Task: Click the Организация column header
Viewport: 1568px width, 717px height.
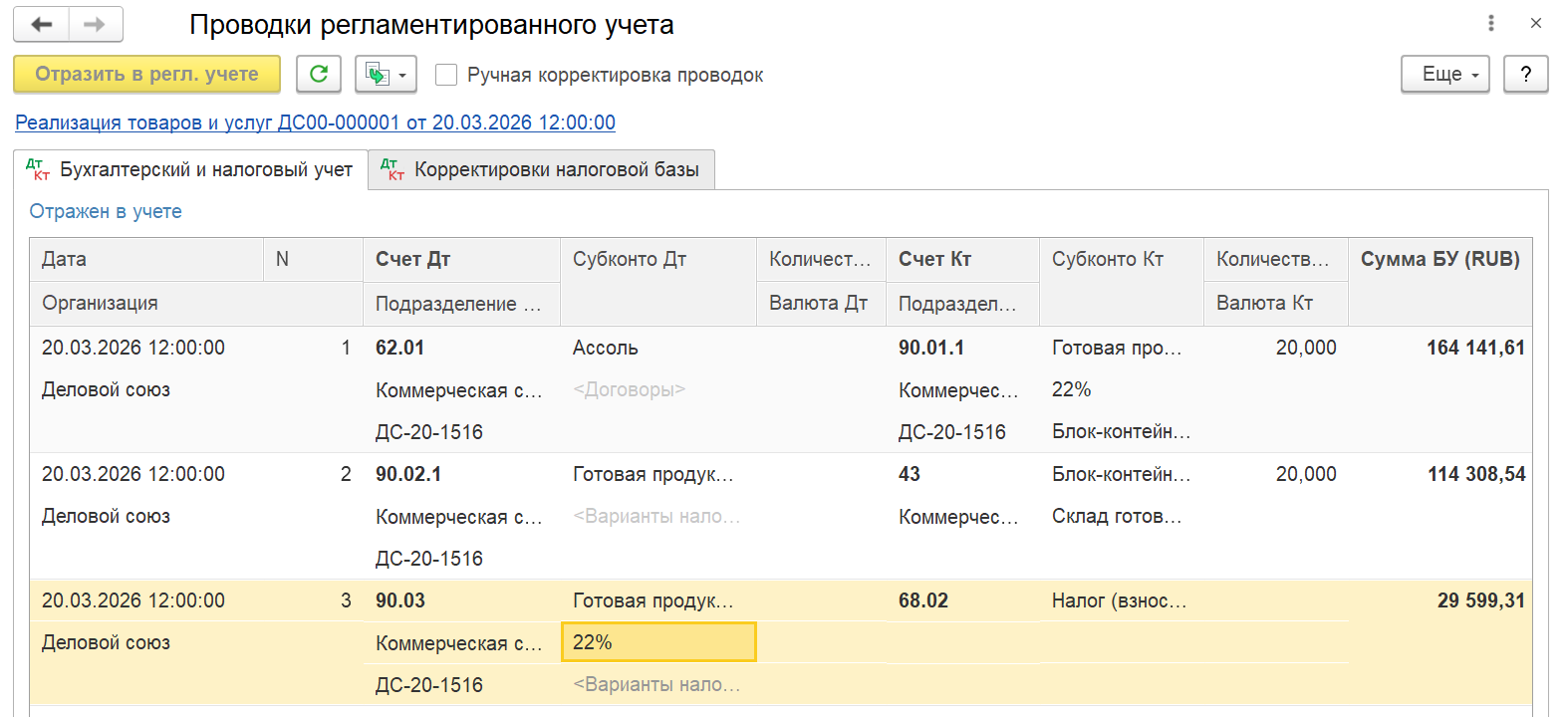Action: tap(196, 303)
